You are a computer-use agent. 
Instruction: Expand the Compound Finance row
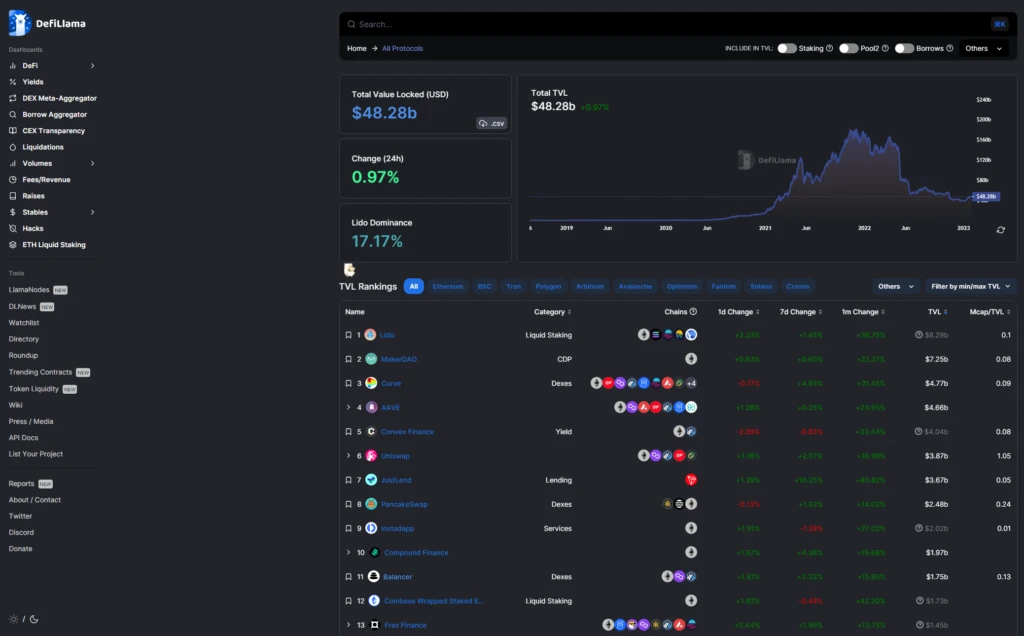[x=348, y=552]
